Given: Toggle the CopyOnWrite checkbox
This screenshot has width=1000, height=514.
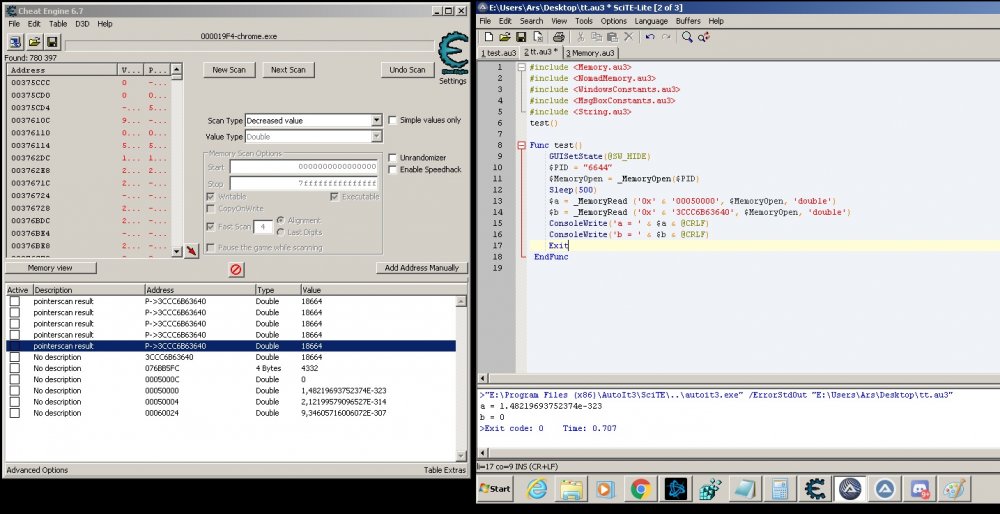Looking at the screenshot, I should 211,209.
